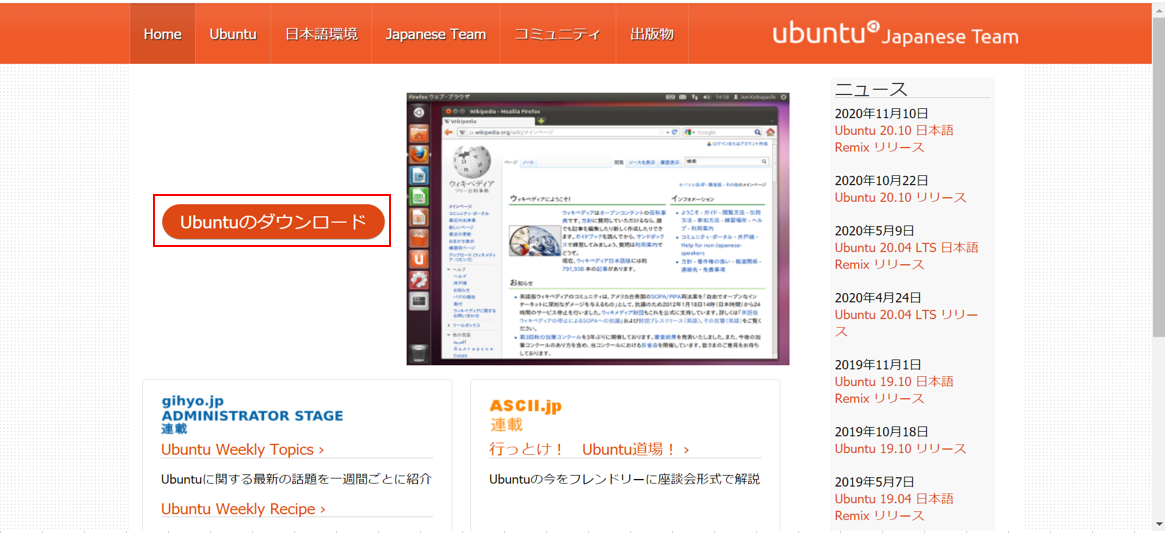
Task: Go to the Japanese Team menu item
Action: pyautogui.click(x=435, y=34)
